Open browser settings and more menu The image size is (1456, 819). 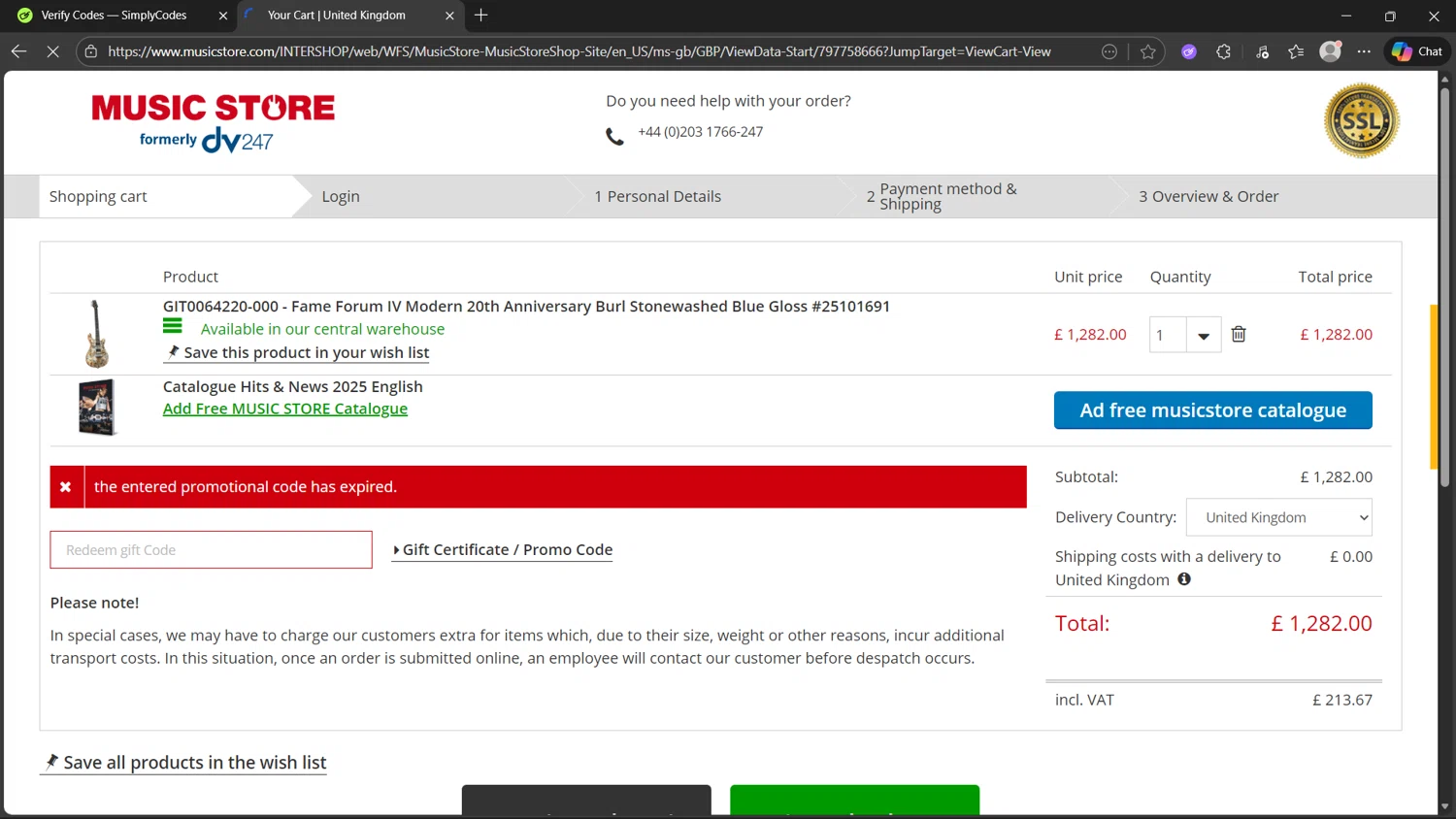coord(1364,51)
